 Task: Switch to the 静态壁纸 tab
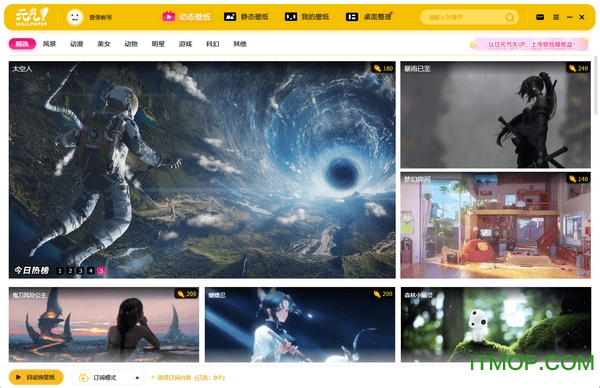pyautogui.click(x=246, y=17)
